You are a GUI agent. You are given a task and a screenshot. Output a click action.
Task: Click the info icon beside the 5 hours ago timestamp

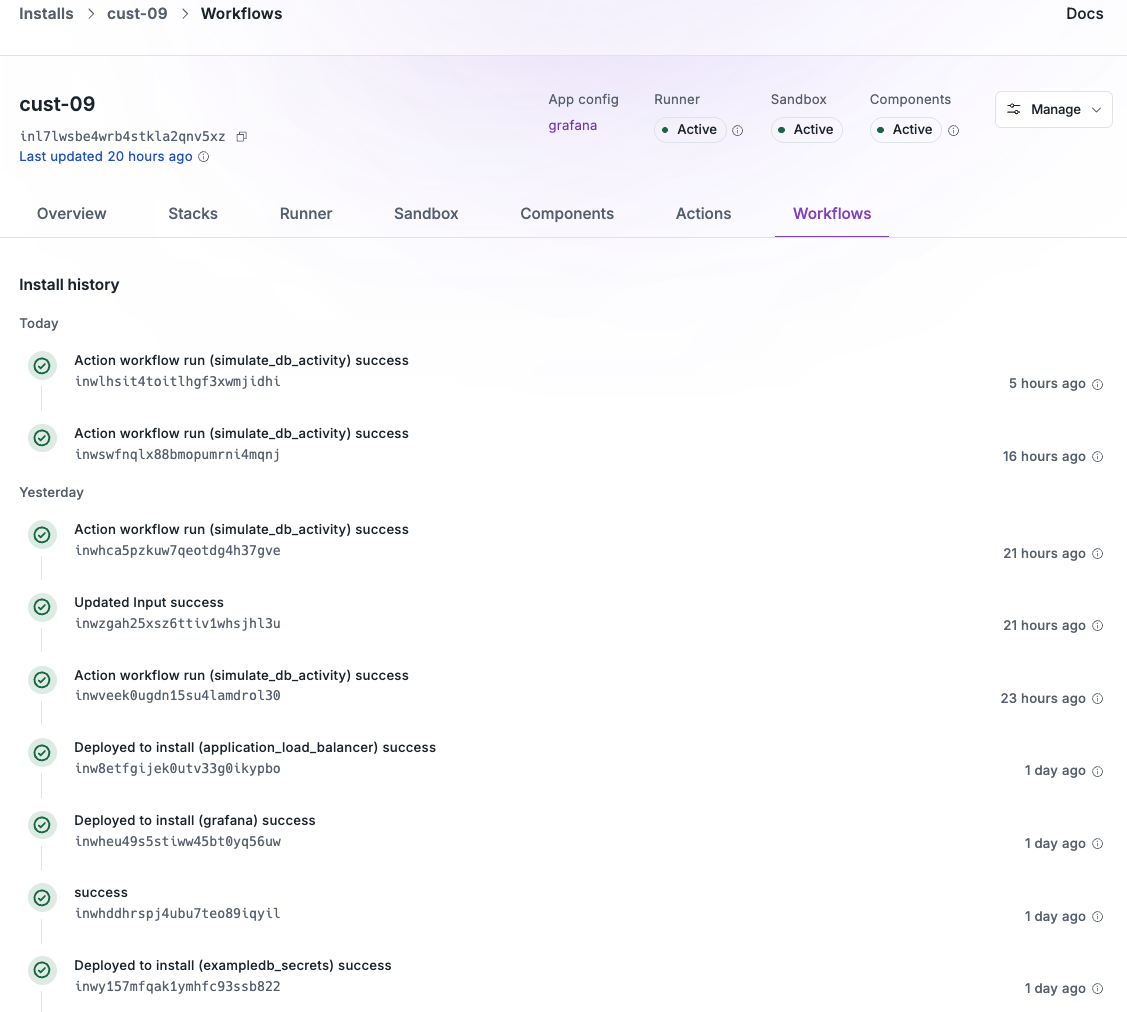1097,384
